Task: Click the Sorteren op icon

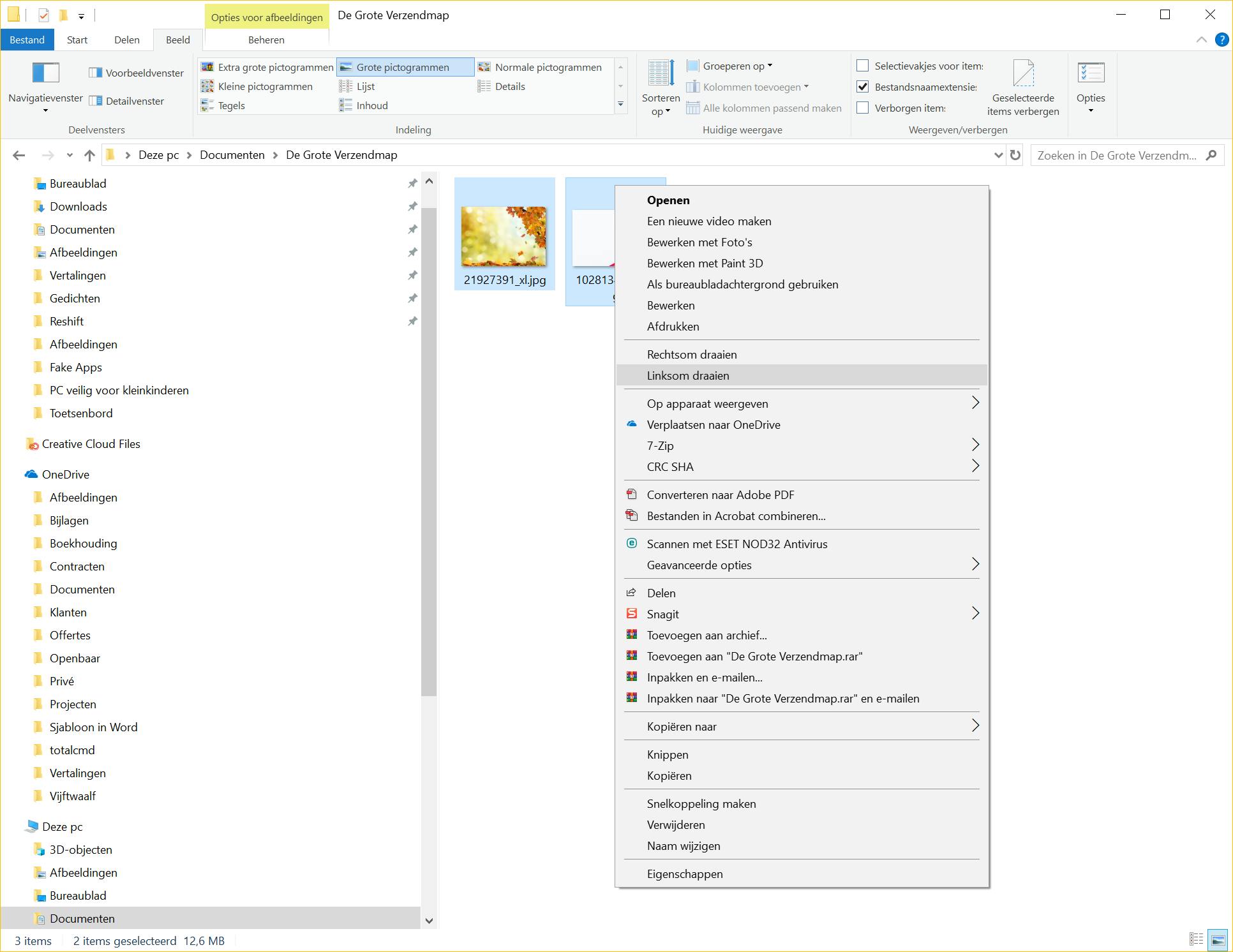Action: click(661, 73)
